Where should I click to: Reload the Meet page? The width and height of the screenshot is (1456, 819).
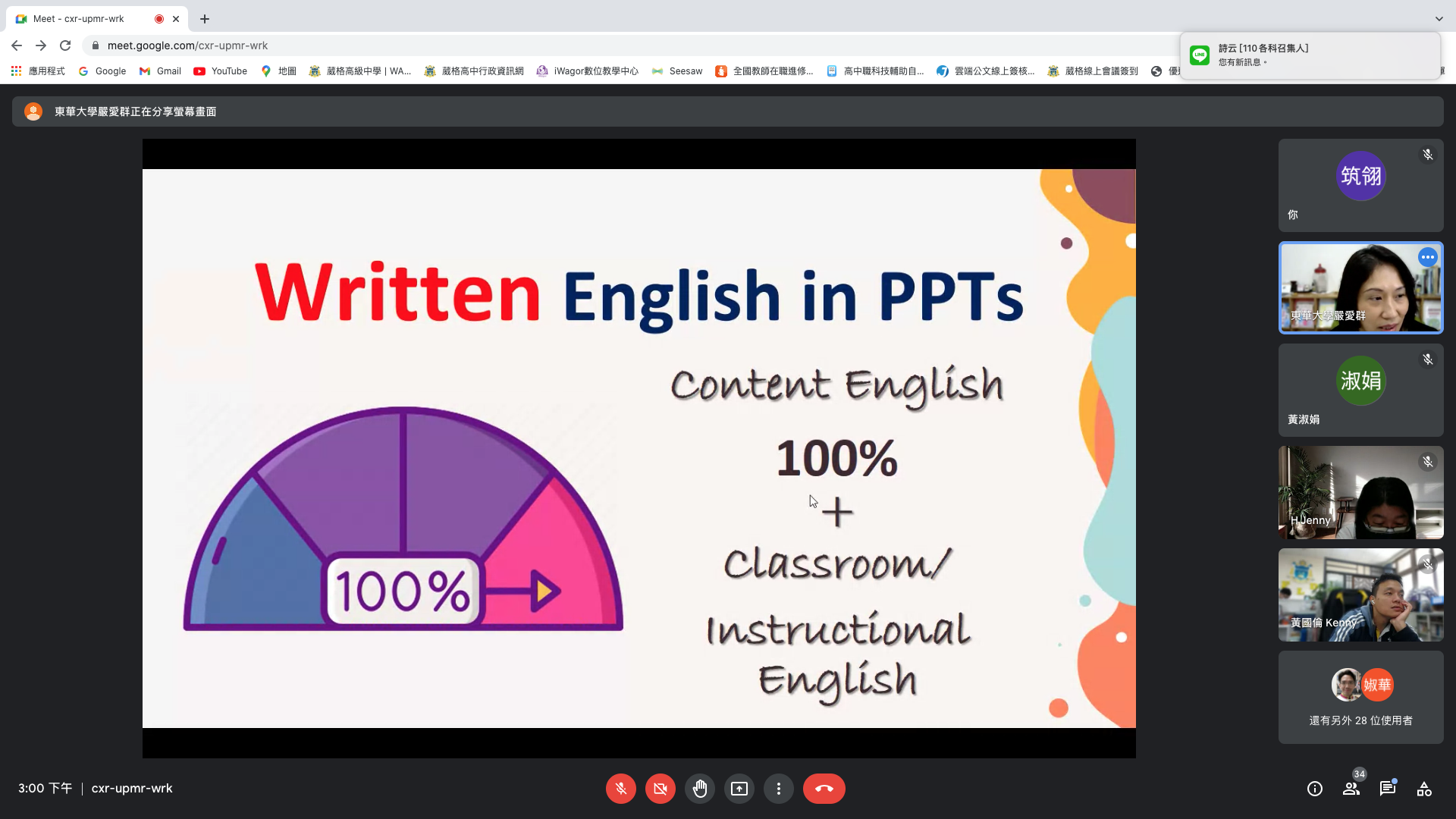point(65,45)
